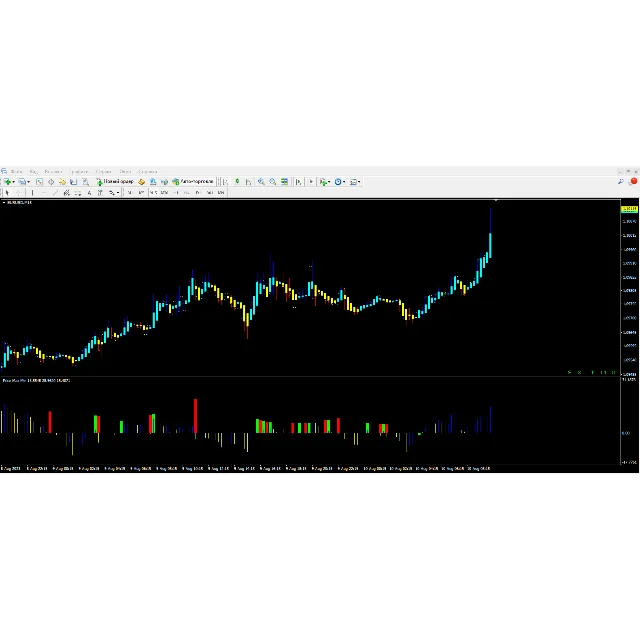
Task: Toggle the Data Window icon
Action: (51, 182)
